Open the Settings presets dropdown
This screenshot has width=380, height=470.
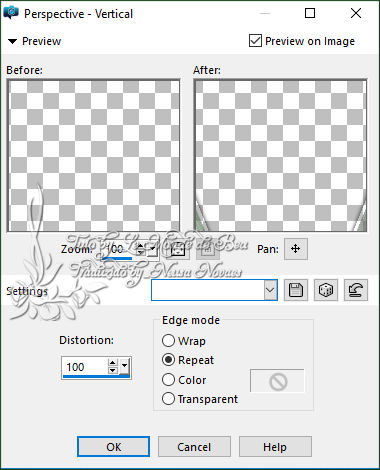(270, 290)
